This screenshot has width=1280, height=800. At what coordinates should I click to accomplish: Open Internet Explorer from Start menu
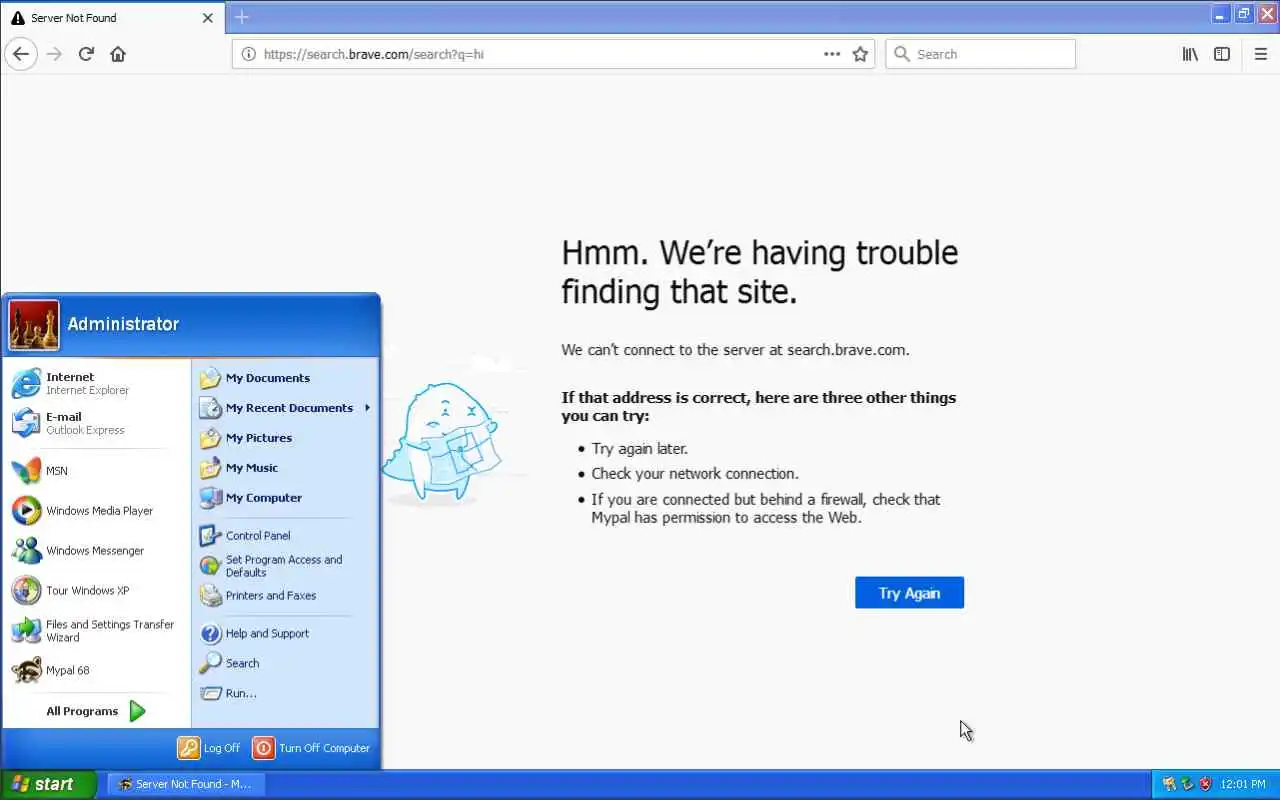96,383
